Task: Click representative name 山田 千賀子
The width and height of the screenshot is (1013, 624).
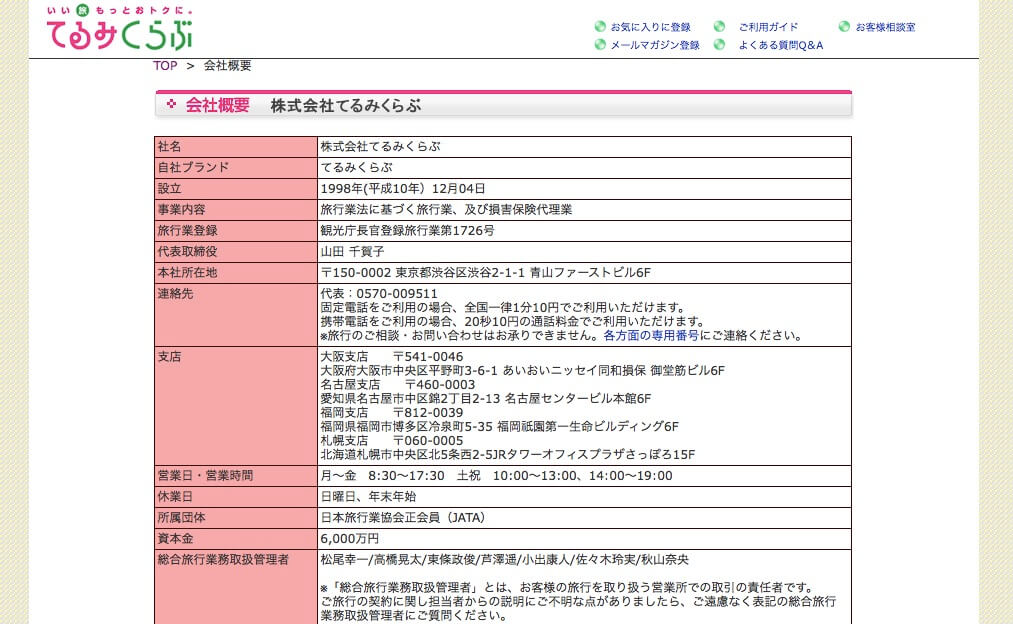Action: [352, 251]
